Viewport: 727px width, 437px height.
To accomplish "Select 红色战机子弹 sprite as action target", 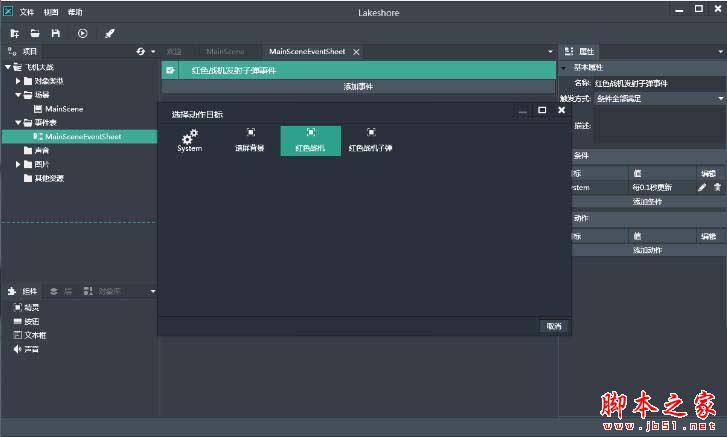I will click(x=370, y=141).
